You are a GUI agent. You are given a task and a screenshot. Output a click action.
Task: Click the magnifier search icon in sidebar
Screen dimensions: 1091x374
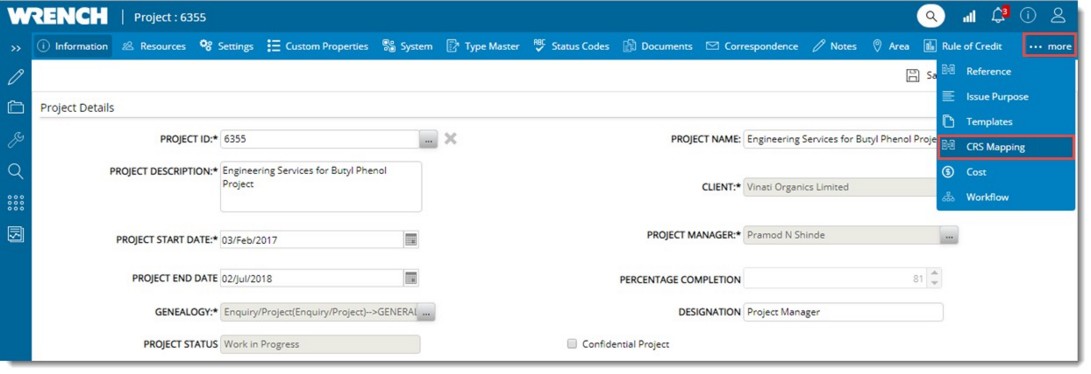[15, 171]
